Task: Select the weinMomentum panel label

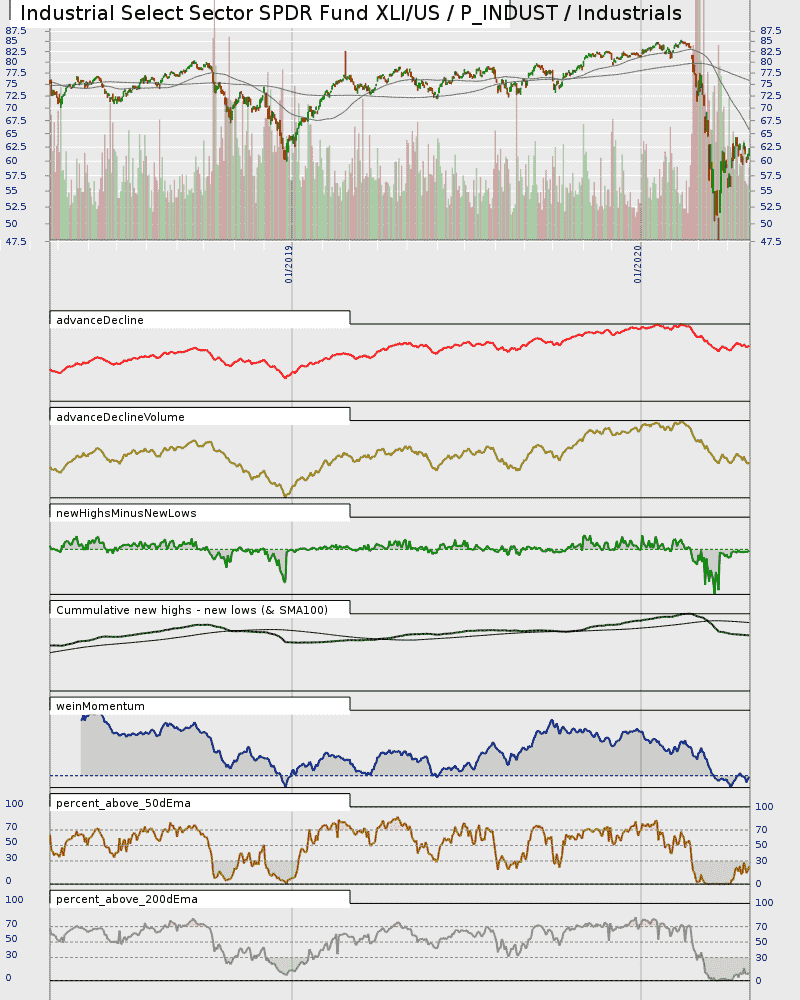Action: tap(100, 707)
